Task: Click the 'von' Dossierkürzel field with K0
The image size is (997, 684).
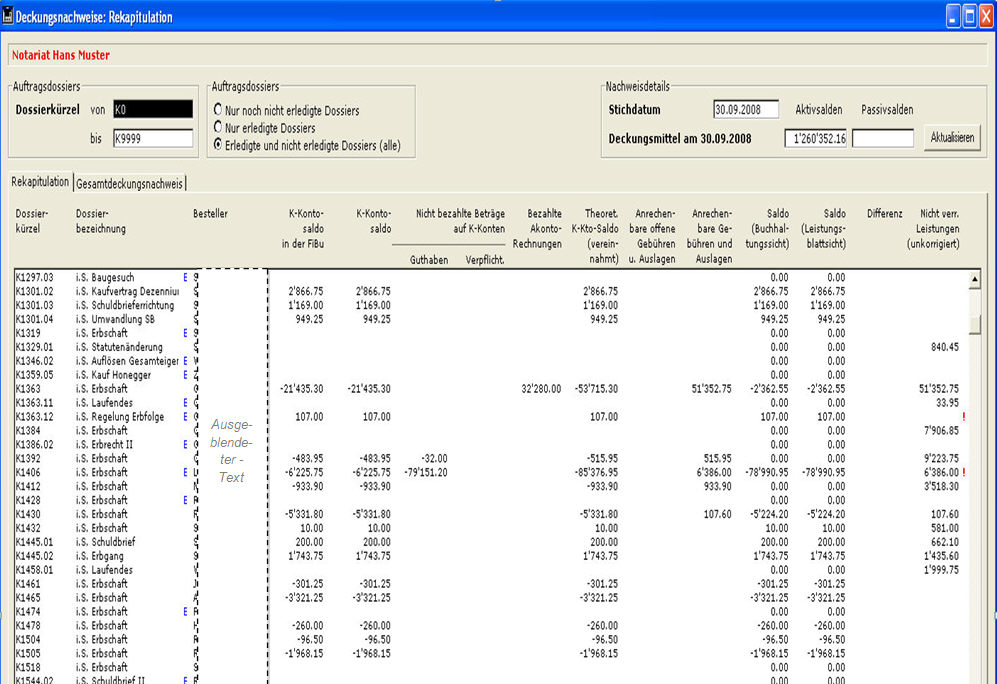Action: coord(152,110)
